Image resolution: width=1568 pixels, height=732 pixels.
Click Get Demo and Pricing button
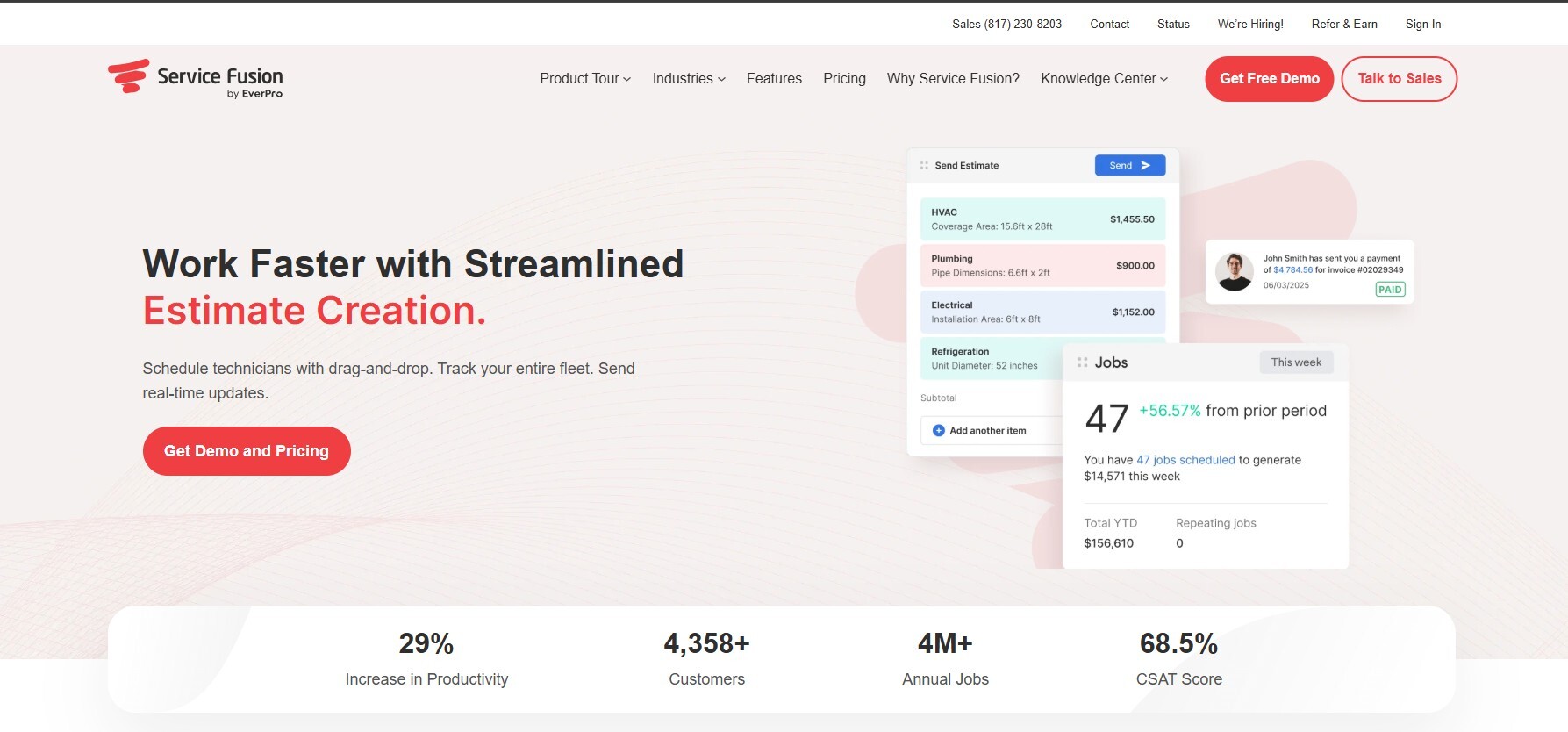(x=247, y=451)
